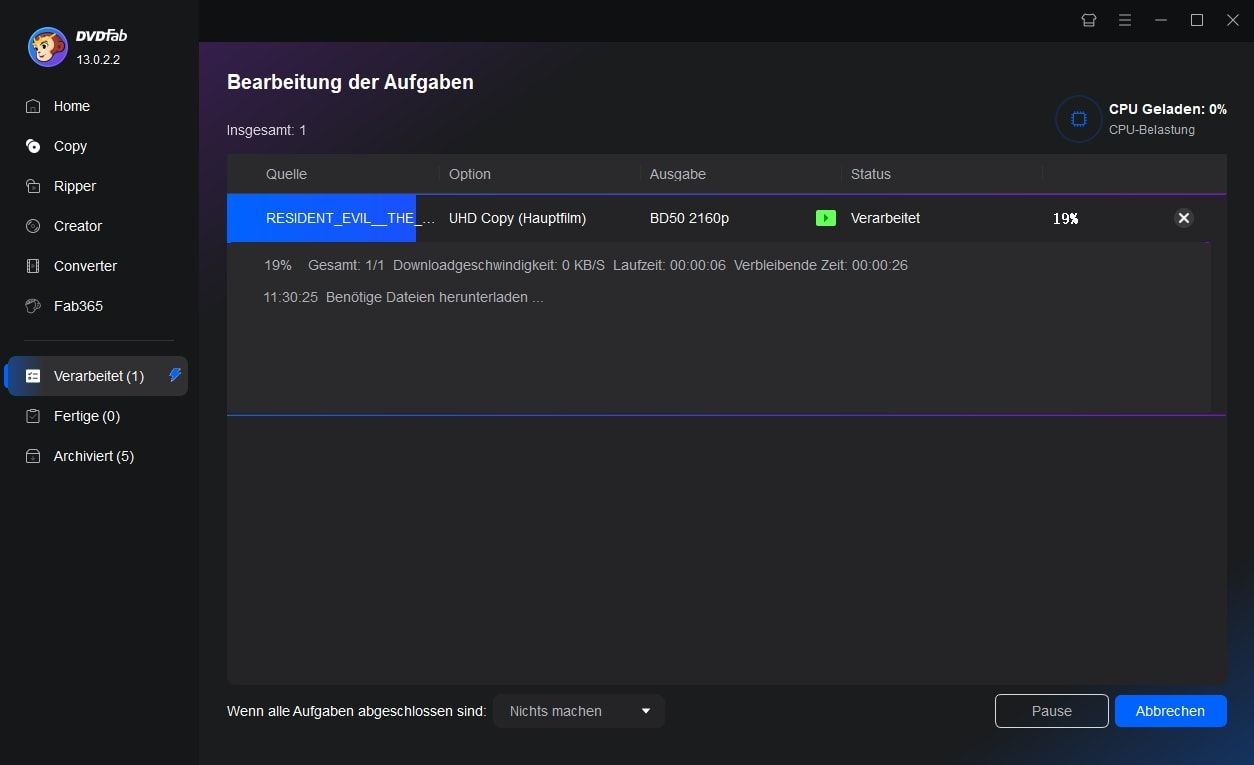Click the Ripper module icon

(x=33, y=186)
